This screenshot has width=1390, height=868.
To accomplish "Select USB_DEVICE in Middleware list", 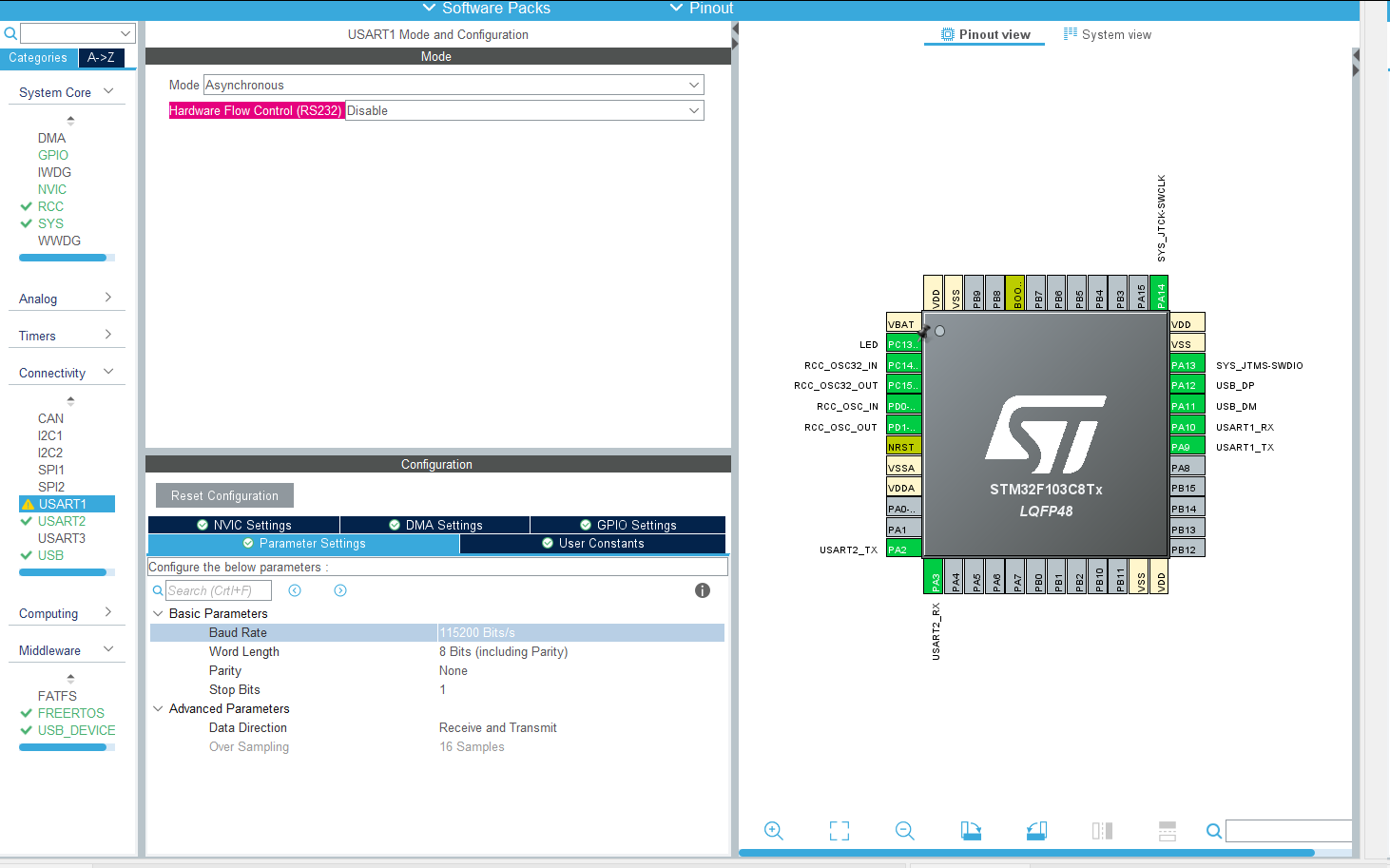I will (x=77, y=730).
